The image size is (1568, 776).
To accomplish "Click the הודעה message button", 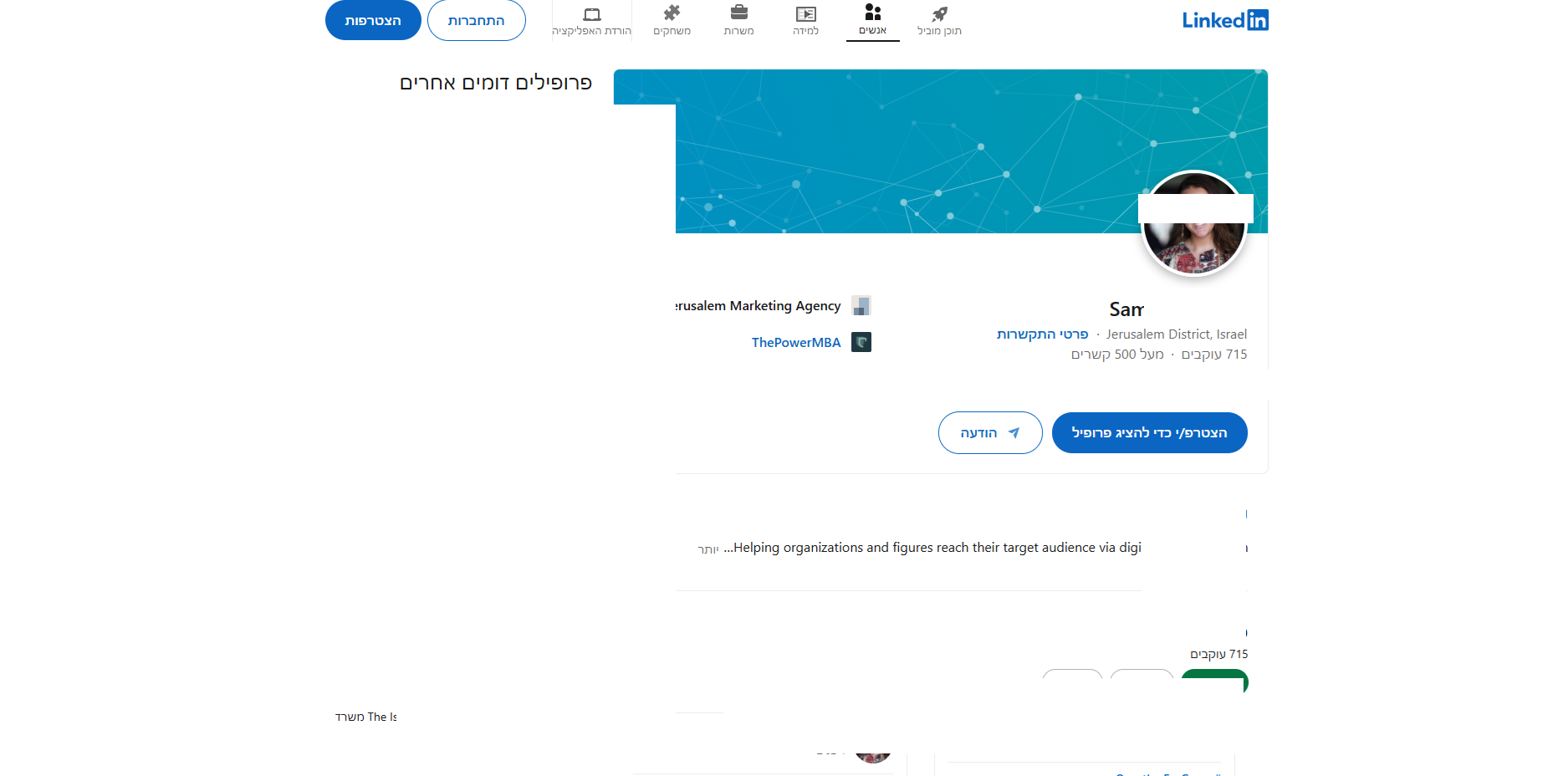I will (990, 433).
